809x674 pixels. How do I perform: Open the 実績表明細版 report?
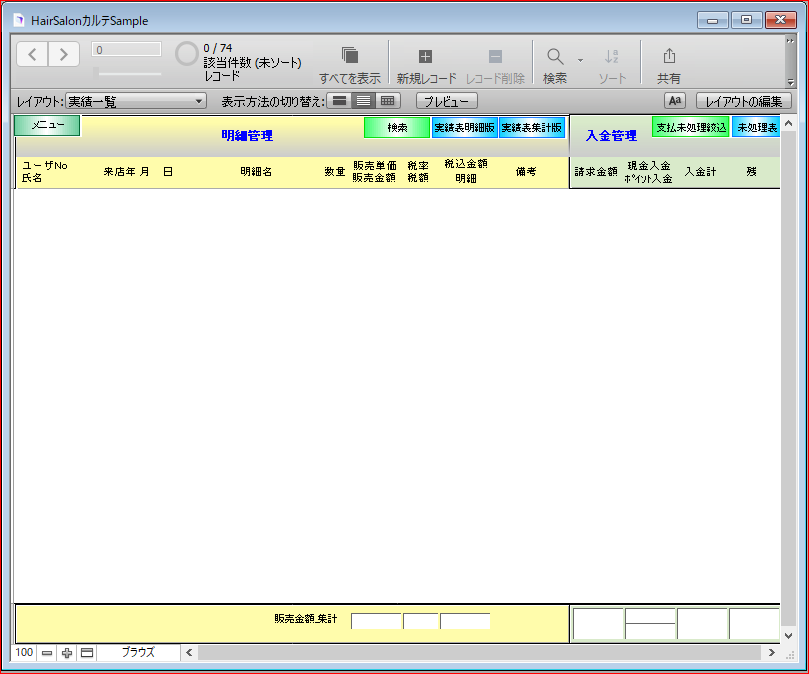(x=464, y=127)
